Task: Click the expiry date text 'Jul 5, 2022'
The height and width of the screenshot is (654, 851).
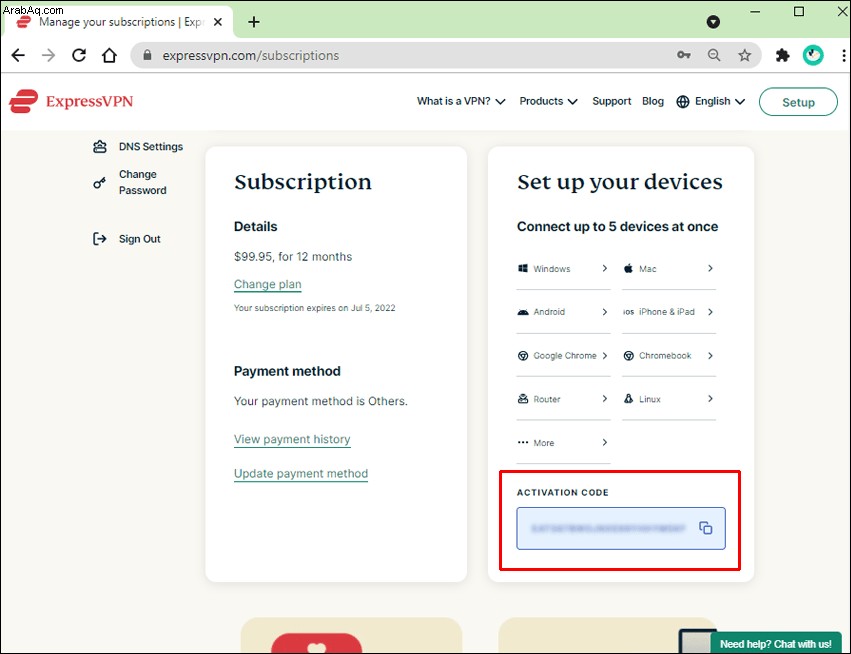Action: pos(373,308)
